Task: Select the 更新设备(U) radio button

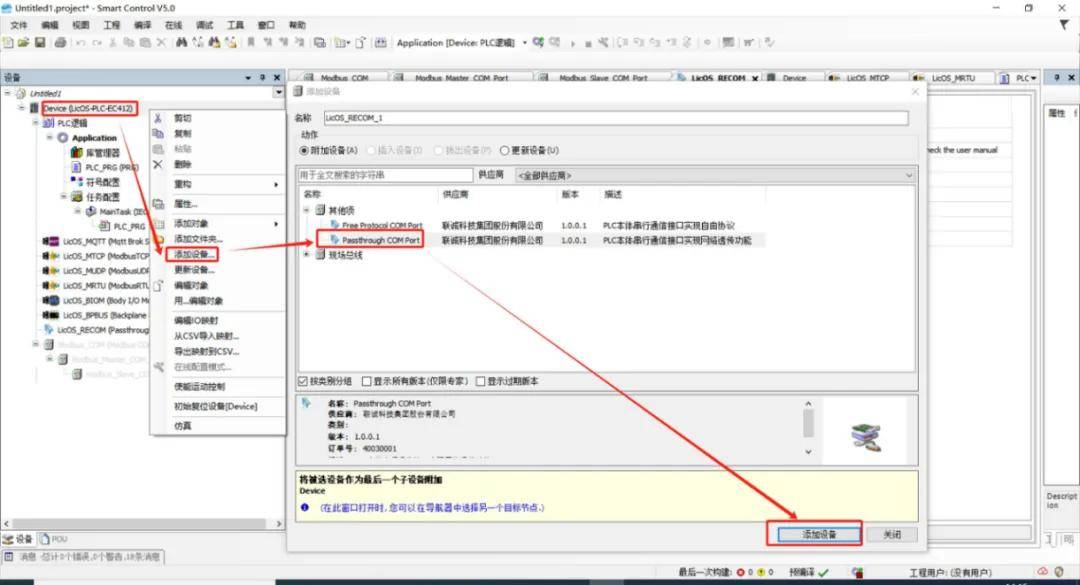Action: pyautogui.click(x=505, y=150)
